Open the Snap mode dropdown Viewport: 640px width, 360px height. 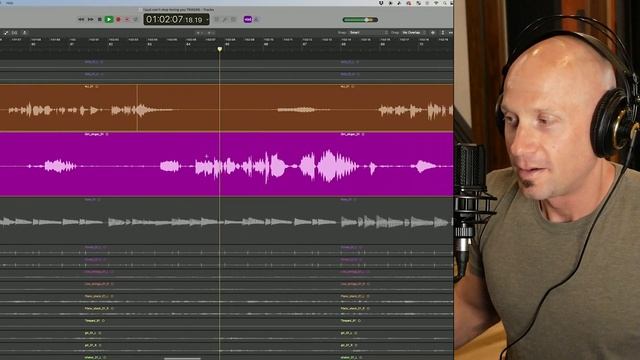pyautogui.click(x=368, y=33)
